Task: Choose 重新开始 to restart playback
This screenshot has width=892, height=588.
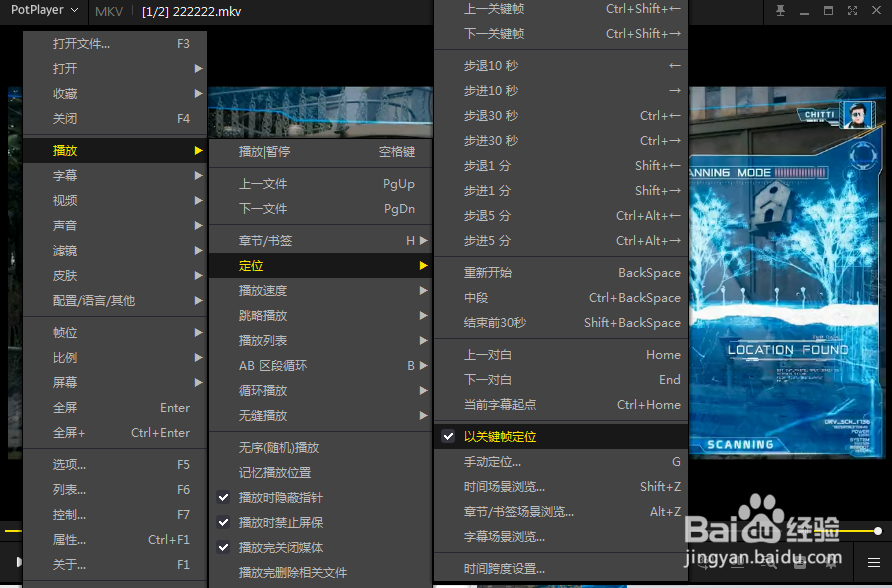Action: (561, 273)
